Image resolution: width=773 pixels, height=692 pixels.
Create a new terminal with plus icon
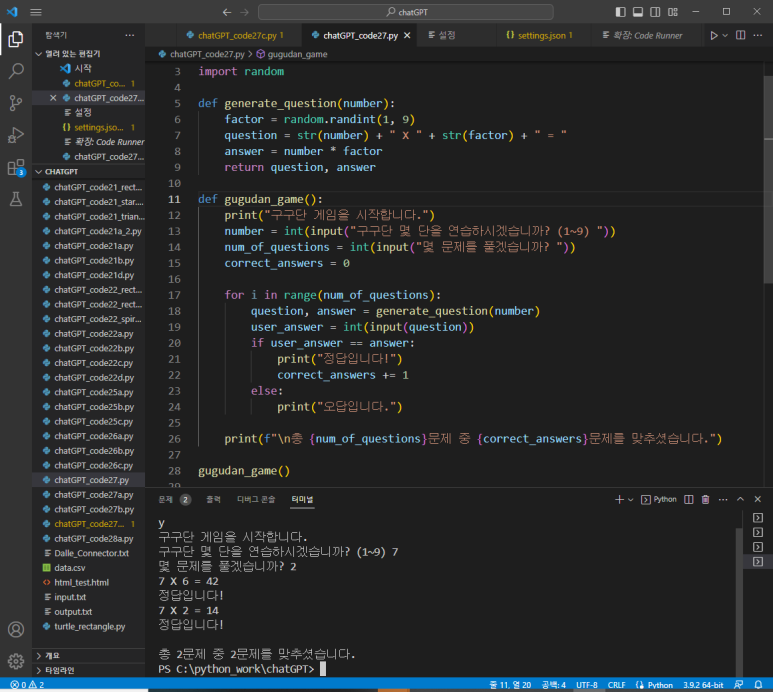click(619, 500)
